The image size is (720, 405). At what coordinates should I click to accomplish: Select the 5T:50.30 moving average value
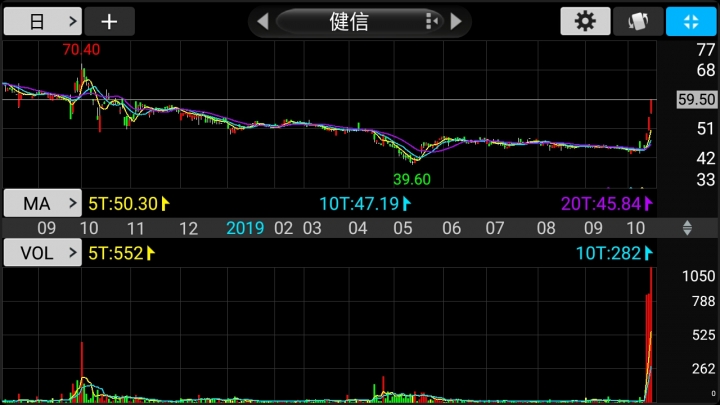tap(129, 203)
